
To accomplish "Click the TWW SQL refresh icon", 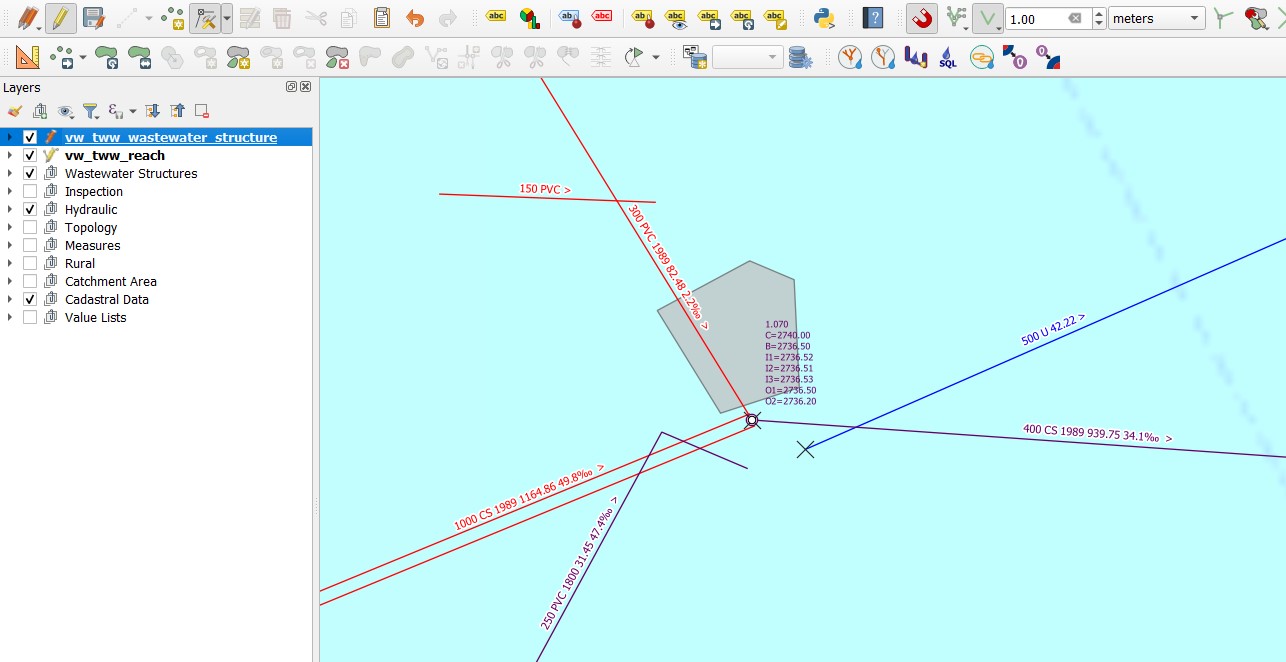I will [x=948, y=57].
